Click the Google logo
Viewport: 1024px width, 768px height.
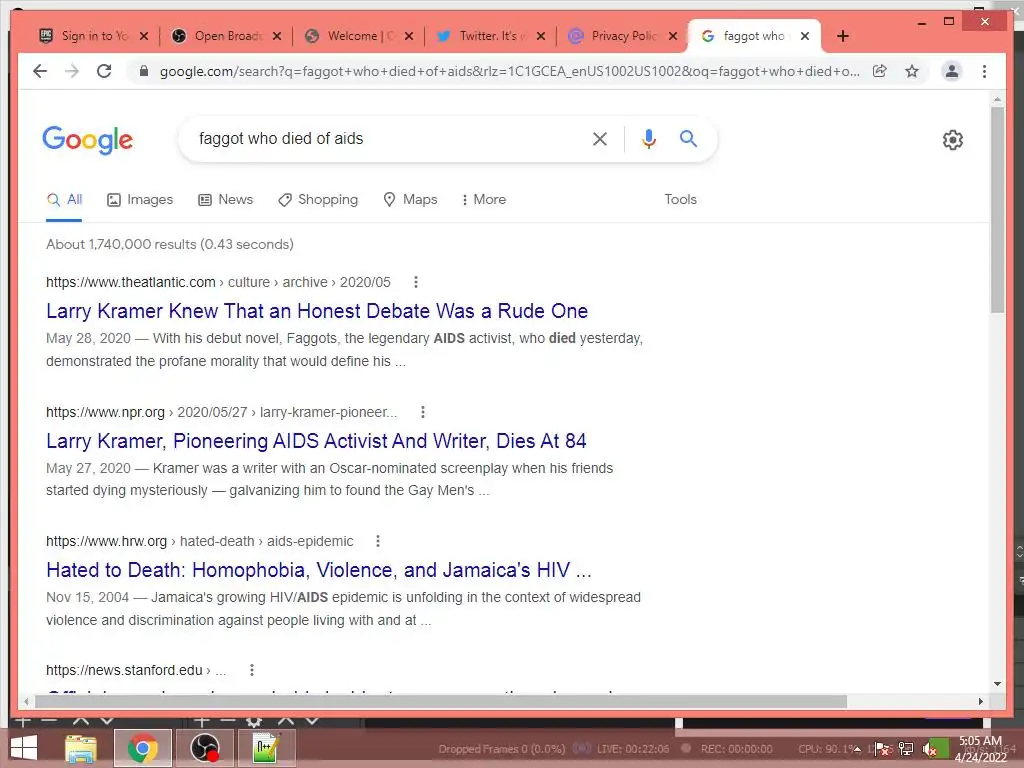coord(88,140)
